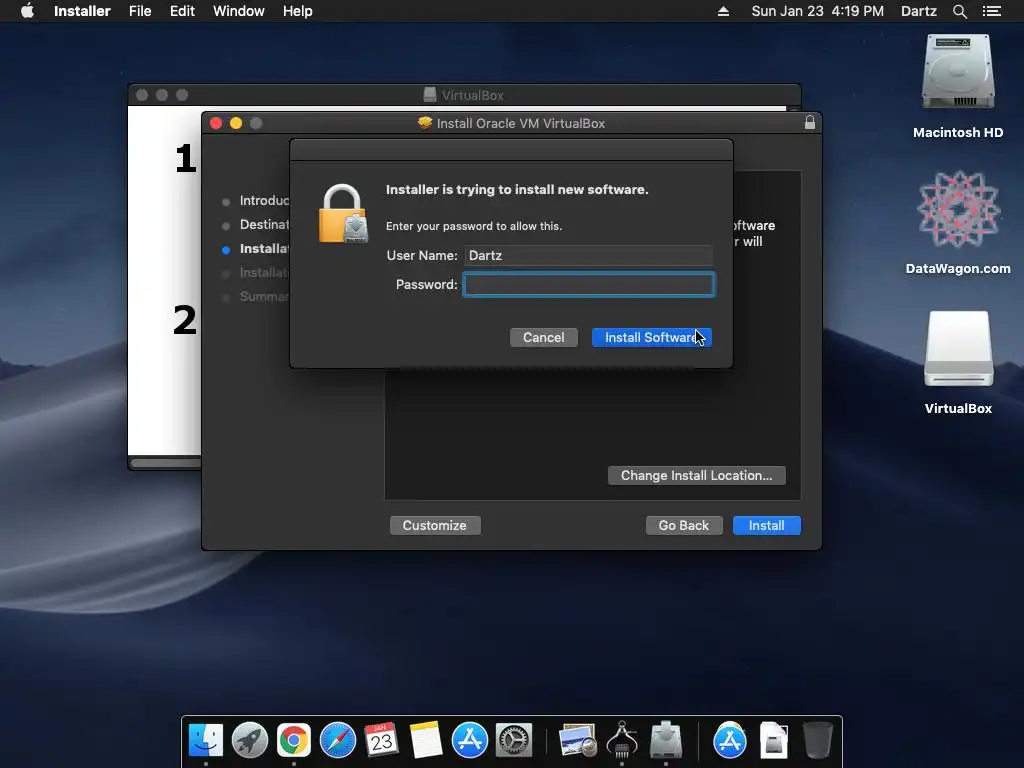
Task: Close the Install Oracle VM VirtualBox window
Action: click(x=216, y=123)
